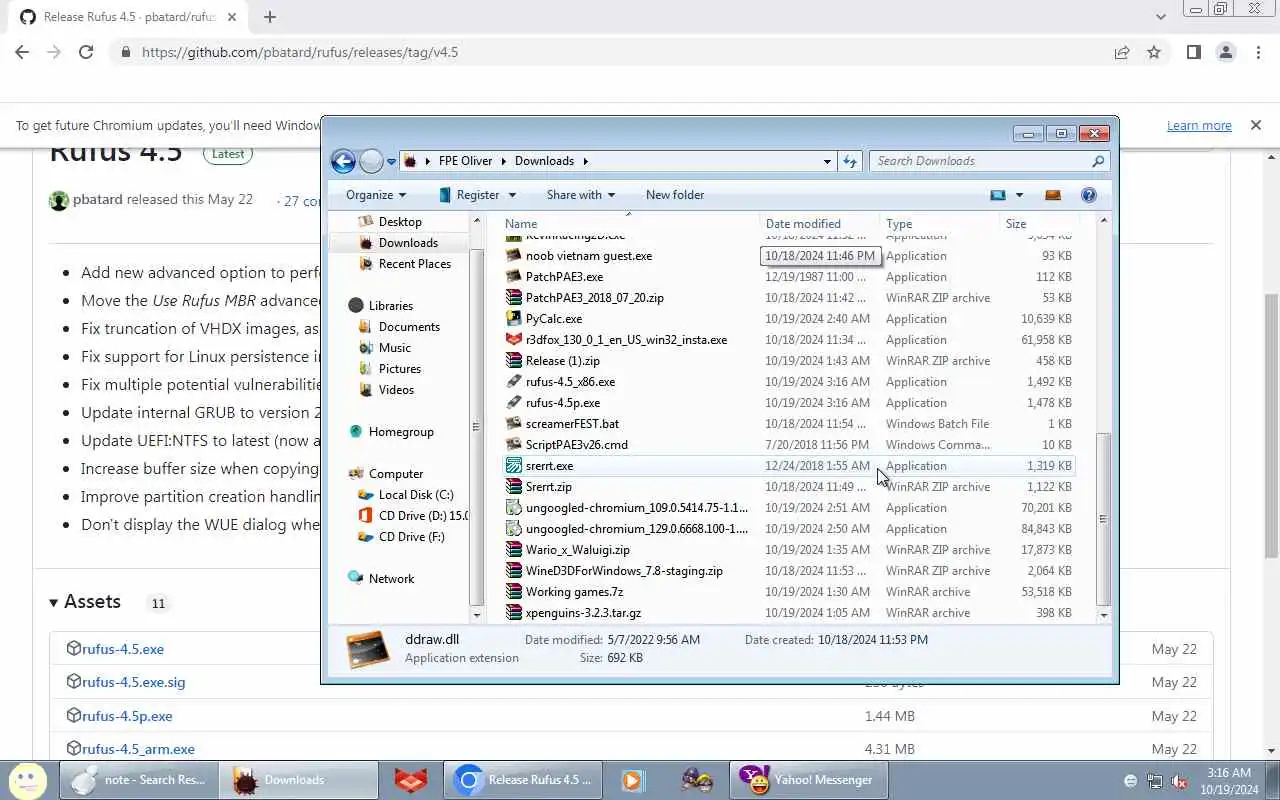Open the pbatard author link

pyautogui.click(x=97, y=199)
